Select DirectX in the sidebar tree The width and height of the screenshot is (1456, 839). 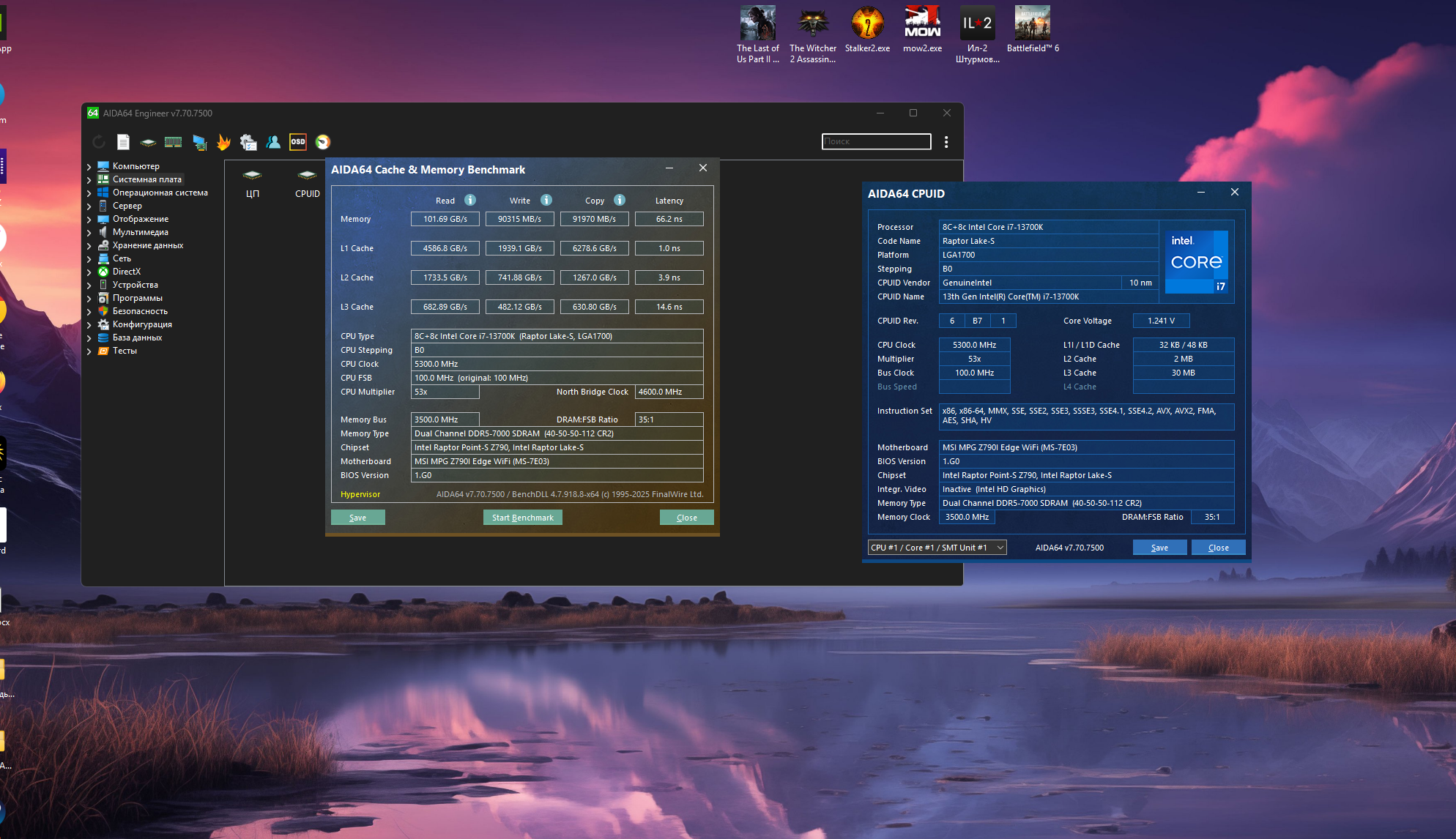click(126, 272)
